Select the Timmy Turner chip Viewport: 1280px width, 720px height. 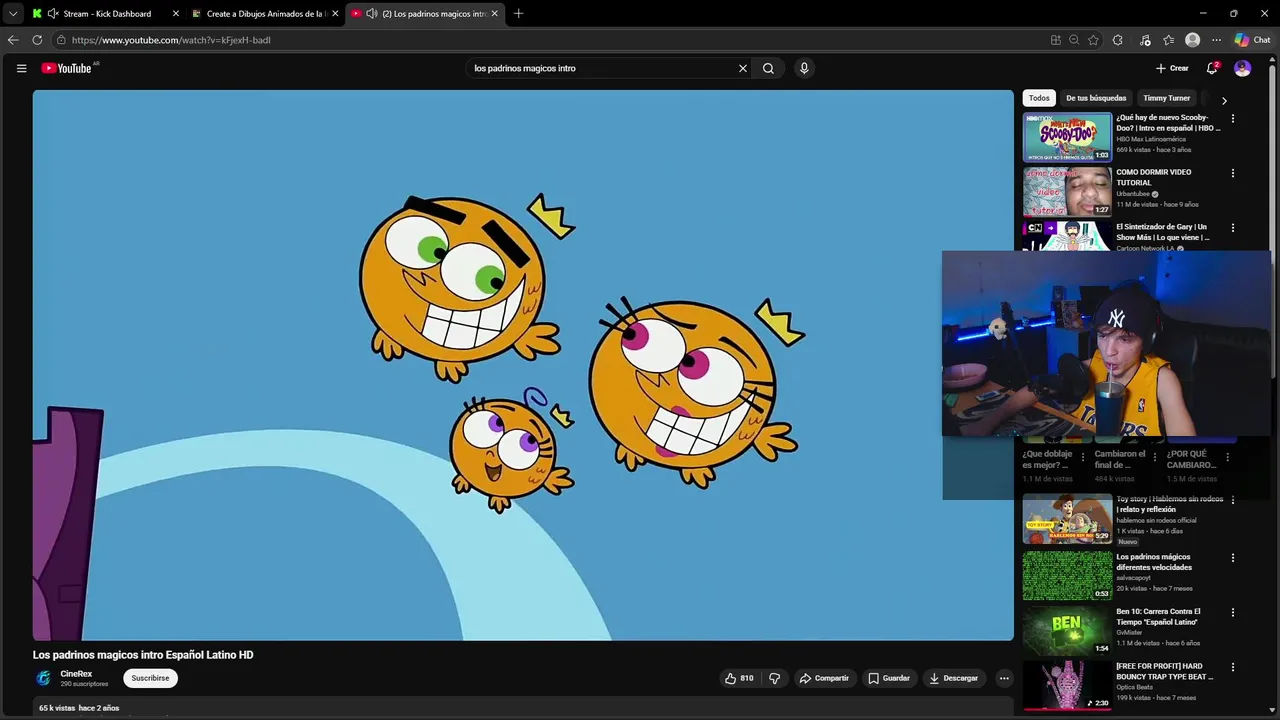1166,98
